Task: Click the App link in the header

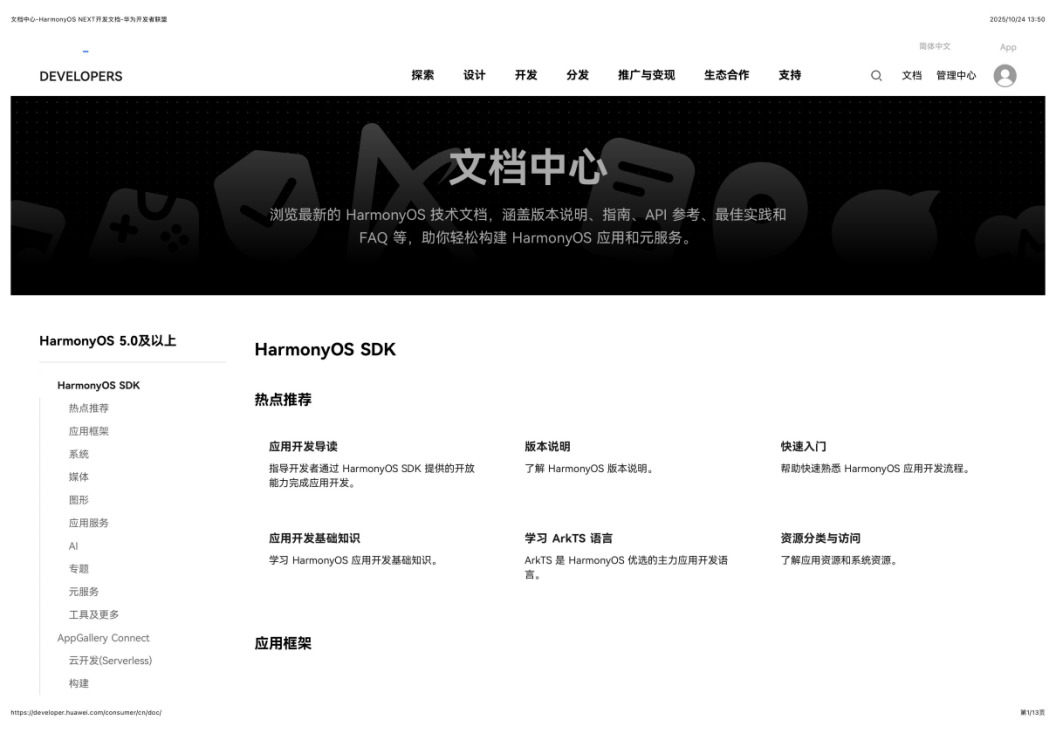Action: (1007, 46)
